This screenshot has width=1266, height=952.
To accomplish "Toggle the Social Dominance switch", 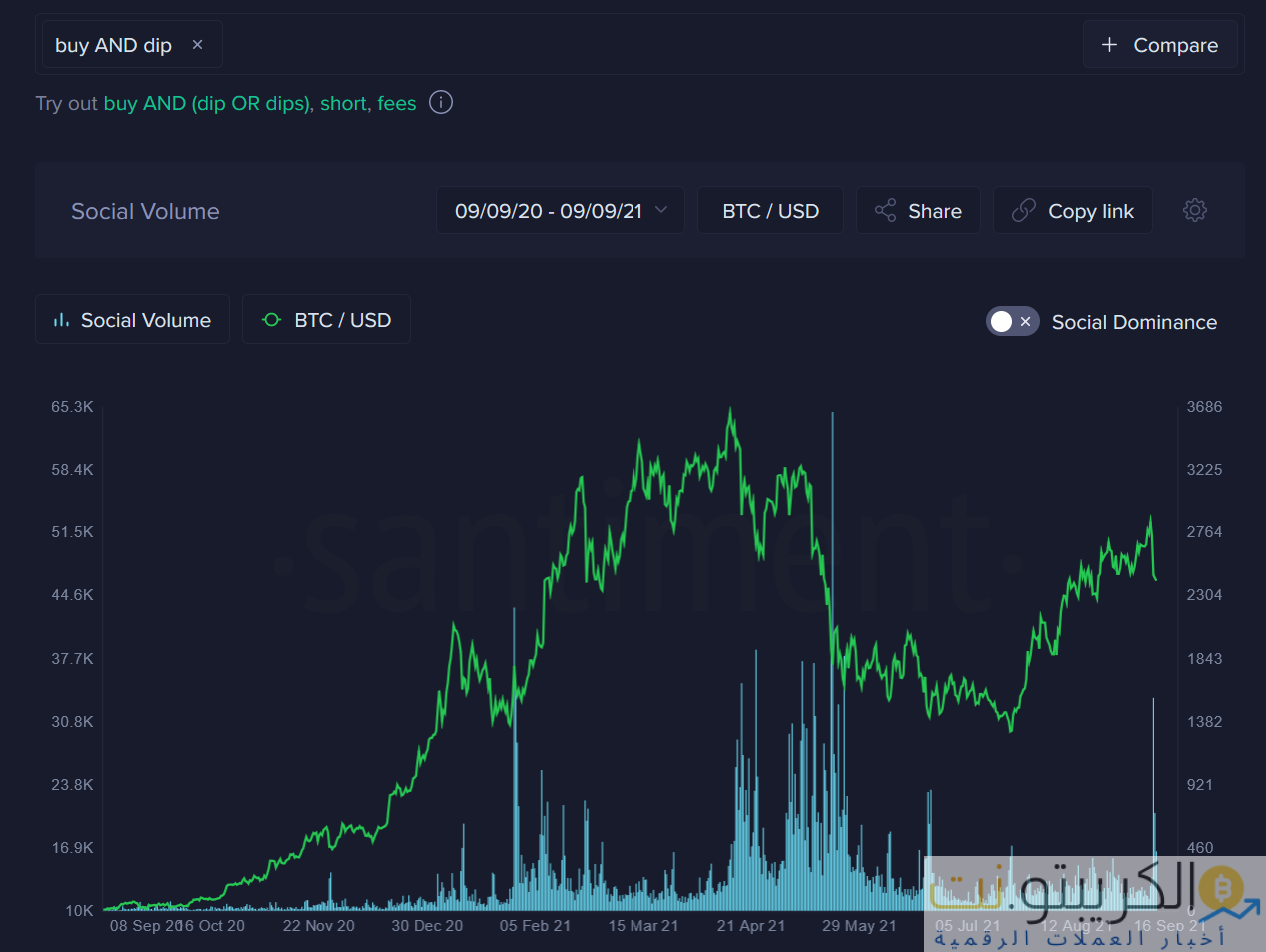I will click(1012, 321).
